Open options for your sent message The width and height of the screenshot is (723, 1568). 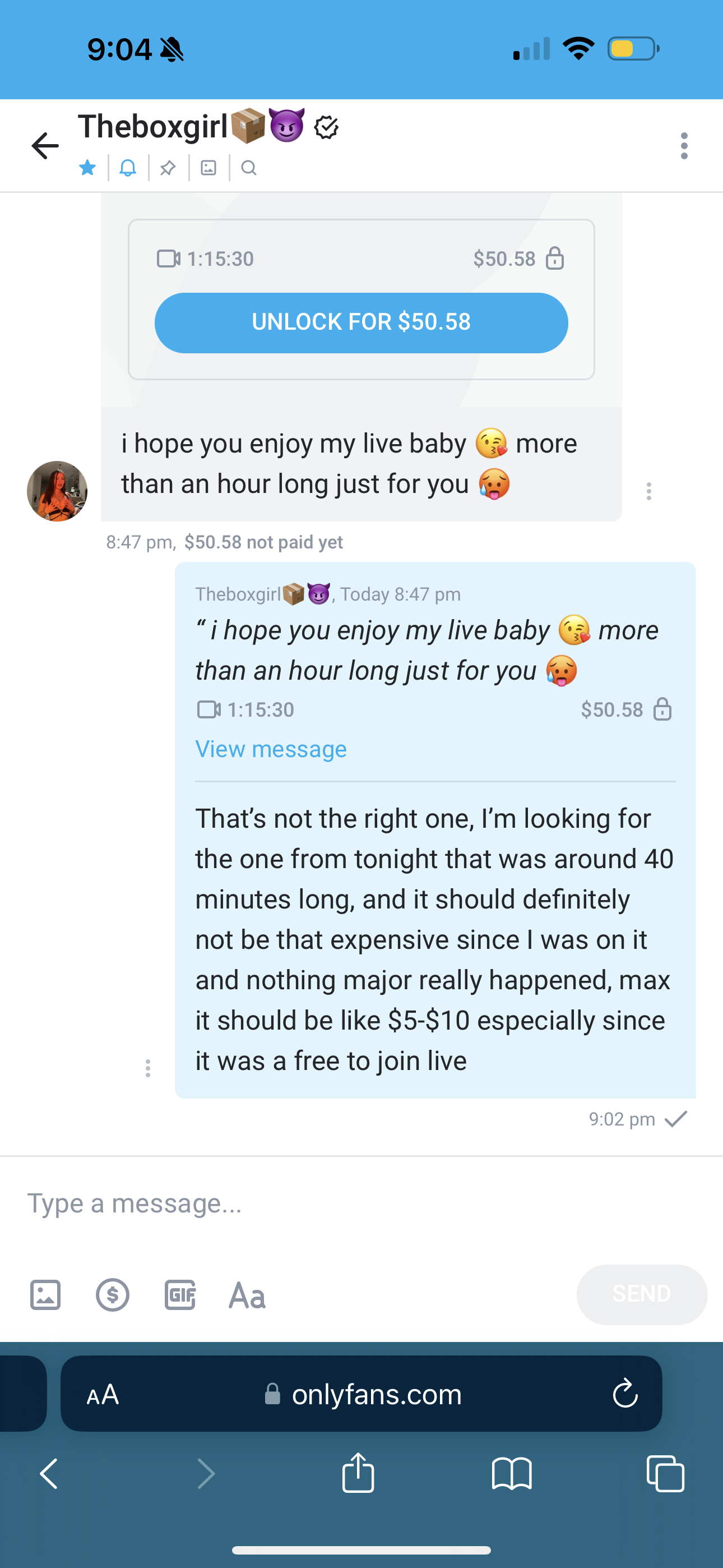pyautogui.click(x=148, y=1068)
